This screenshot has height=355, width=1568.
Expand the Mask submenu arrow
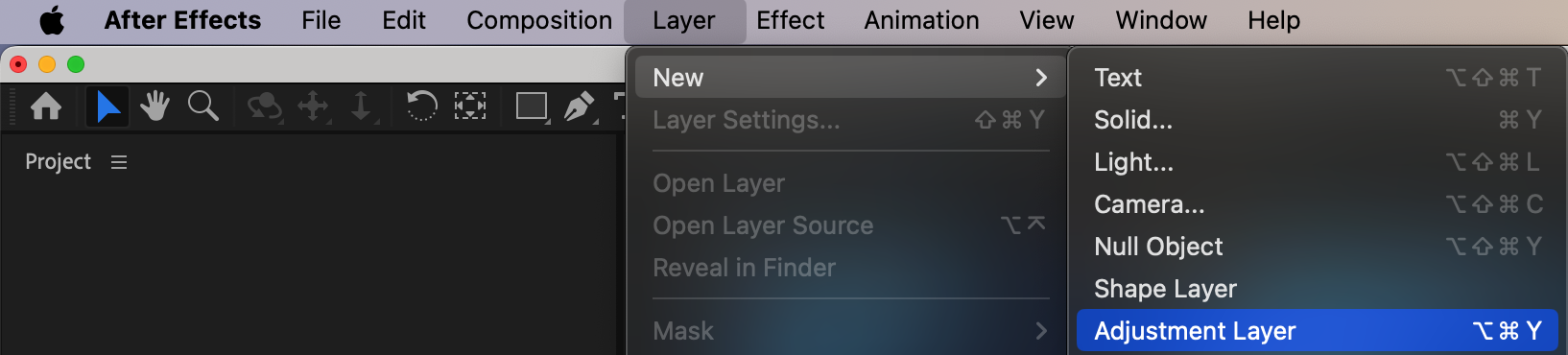coord(1041,331)
